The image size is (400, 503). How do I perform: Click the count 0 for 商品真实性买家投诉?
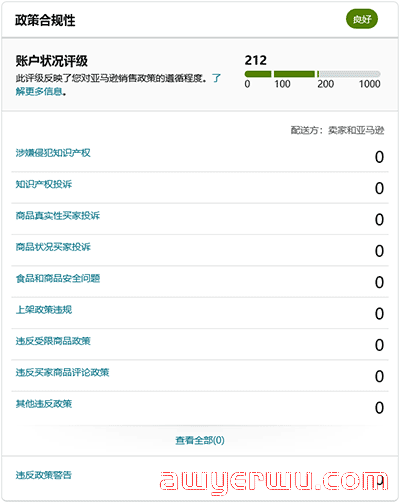379,220
